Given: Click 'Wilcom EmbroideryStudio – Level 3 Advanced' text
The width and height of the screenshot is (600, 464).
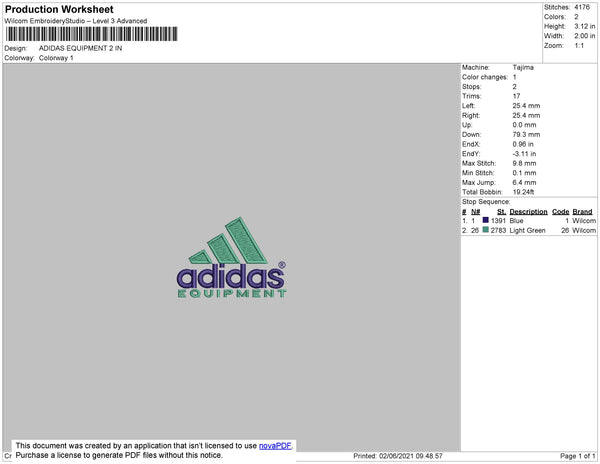Looking at the screenshot, I should (x=76, y=21).
